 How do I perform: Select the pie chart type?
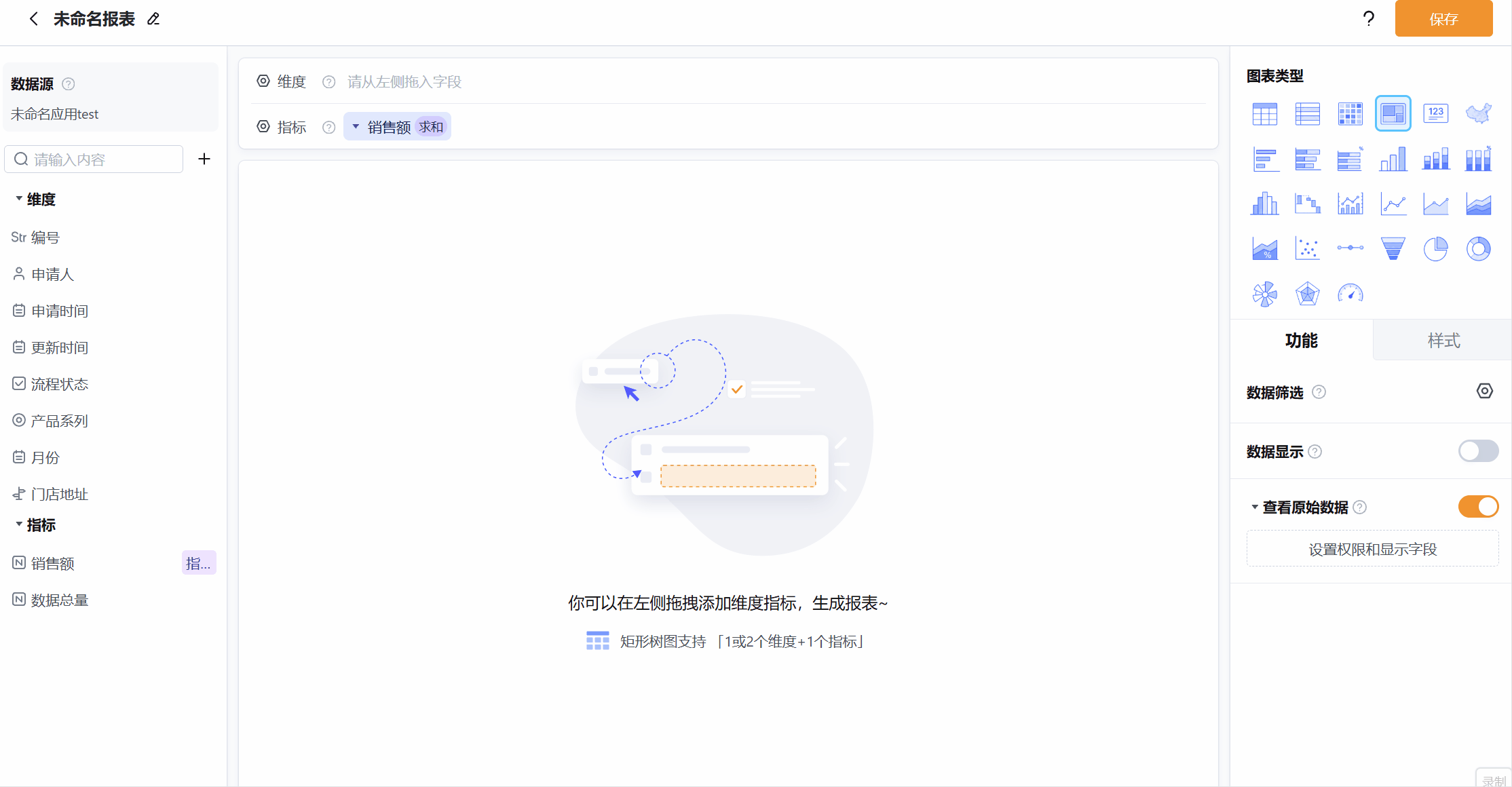pos(1435,249)
